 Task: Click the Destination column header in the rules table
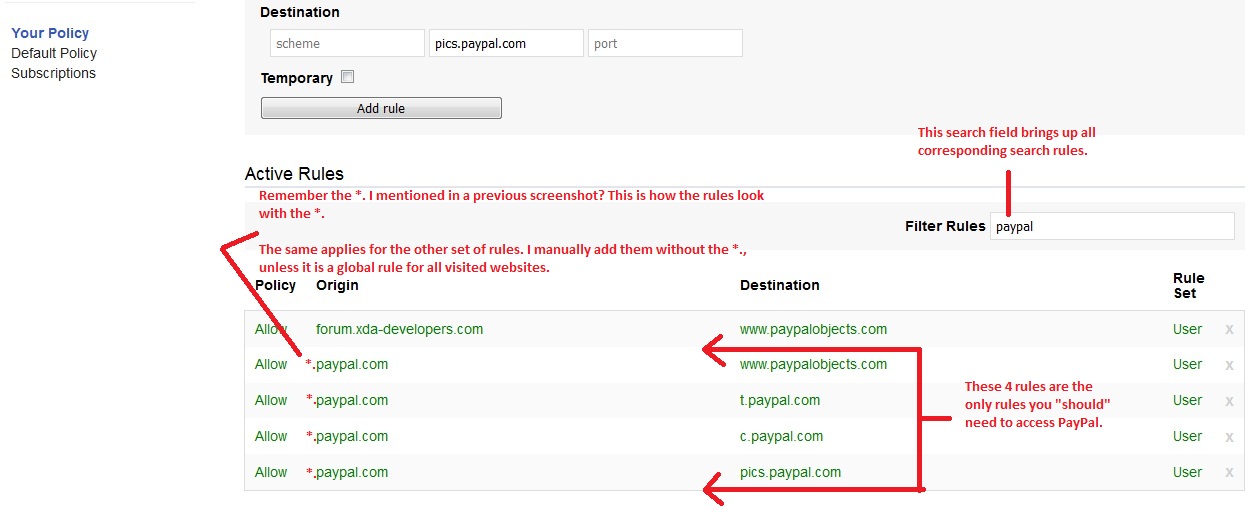780,285
